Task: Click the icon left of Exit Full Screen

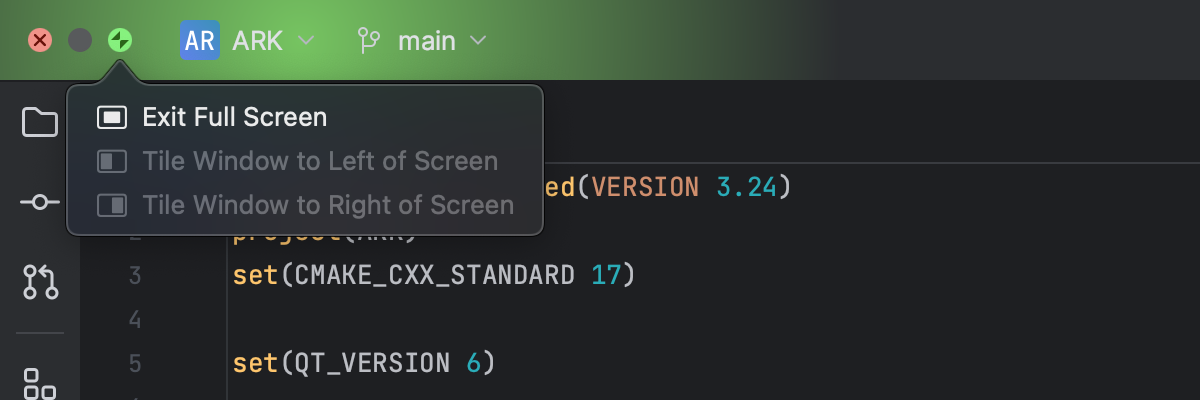Action: [112, 118]
